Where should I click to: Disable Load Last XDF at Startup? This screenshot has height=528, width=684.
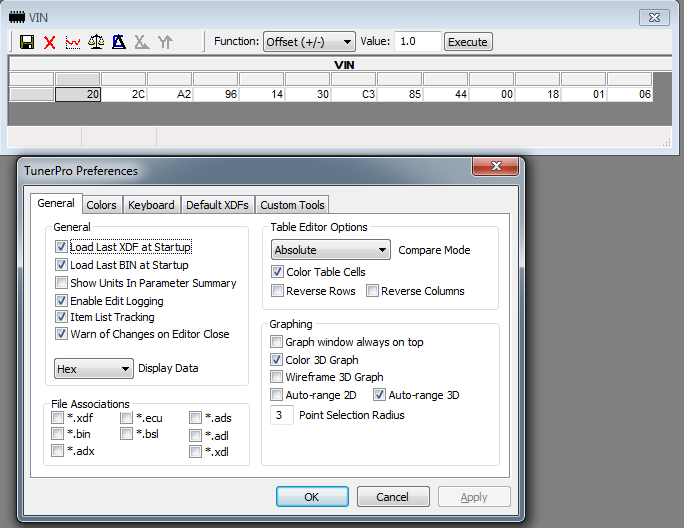[62, 247]
